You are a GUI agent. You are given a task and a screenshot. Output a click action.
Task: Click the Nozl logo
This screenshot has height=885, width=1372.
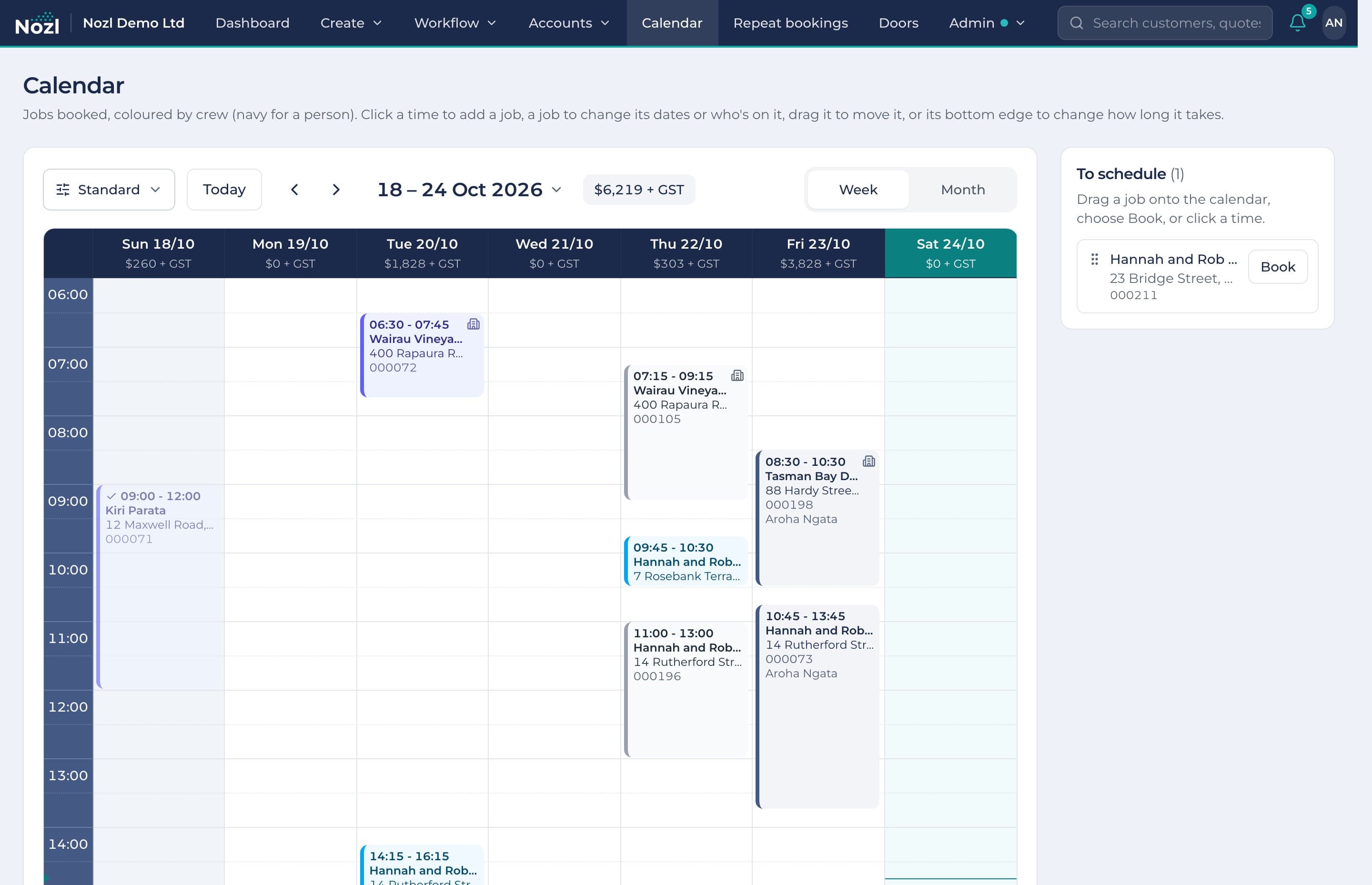37,23
